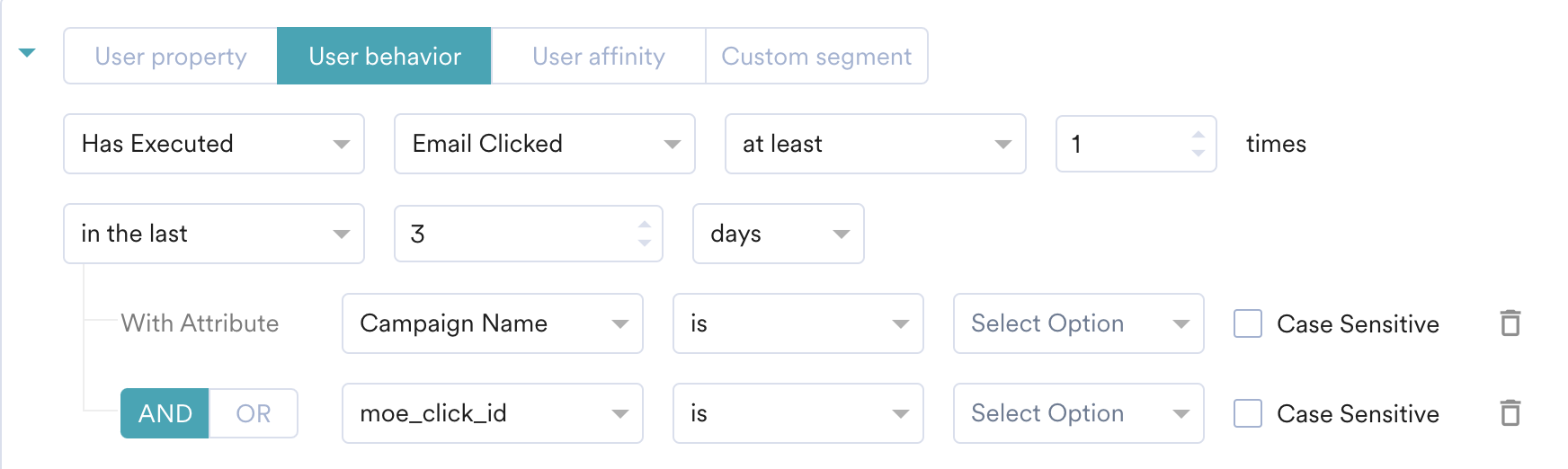Delete the moe_click_id attribute row
1568x469 pixels.
(1510, 412)
